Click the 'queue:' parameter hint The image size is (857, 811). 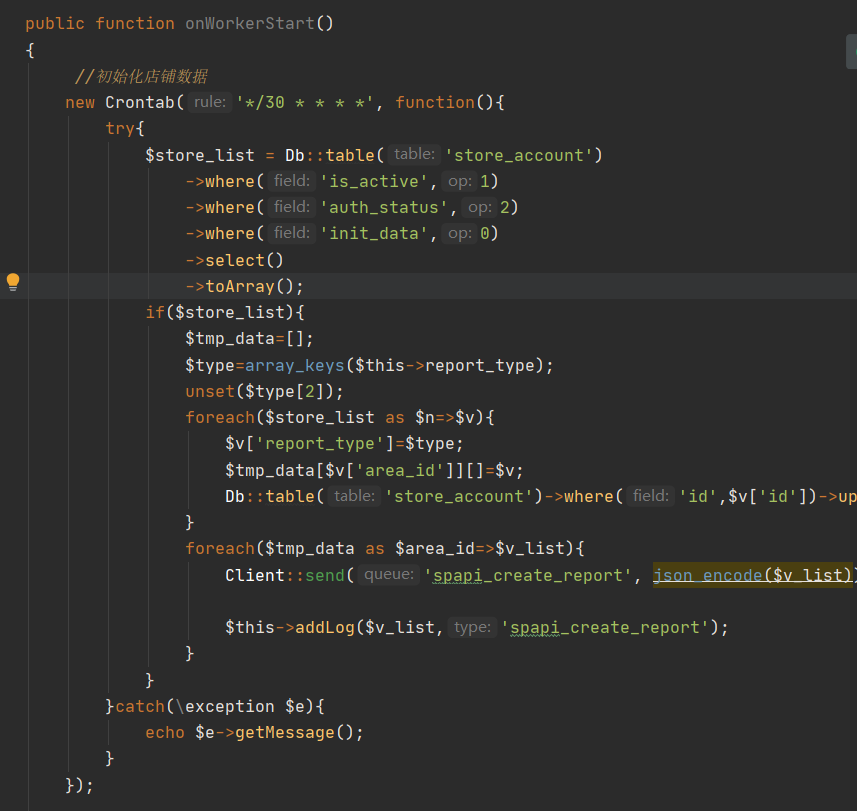pos(389,575)
